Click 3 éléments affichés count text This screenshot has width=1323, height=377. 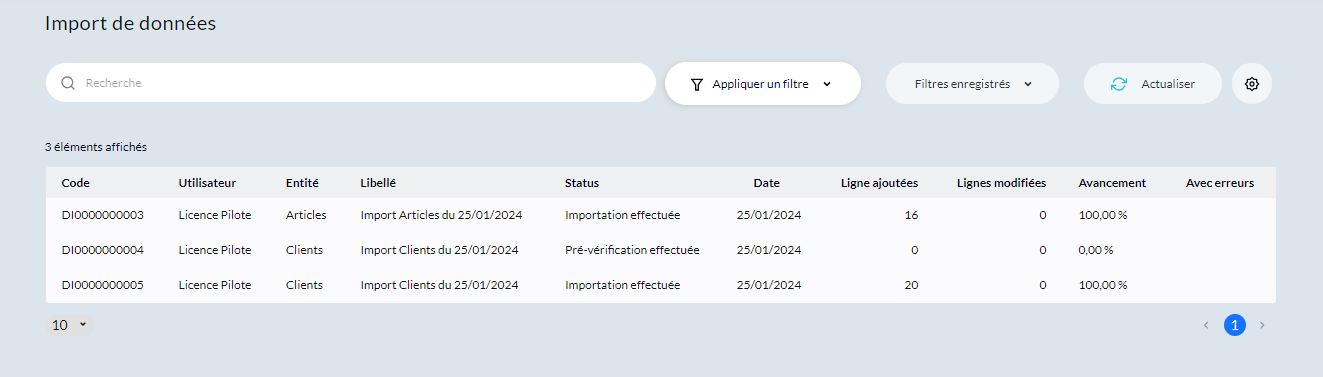pyautogui.click(x=96, y=147)
